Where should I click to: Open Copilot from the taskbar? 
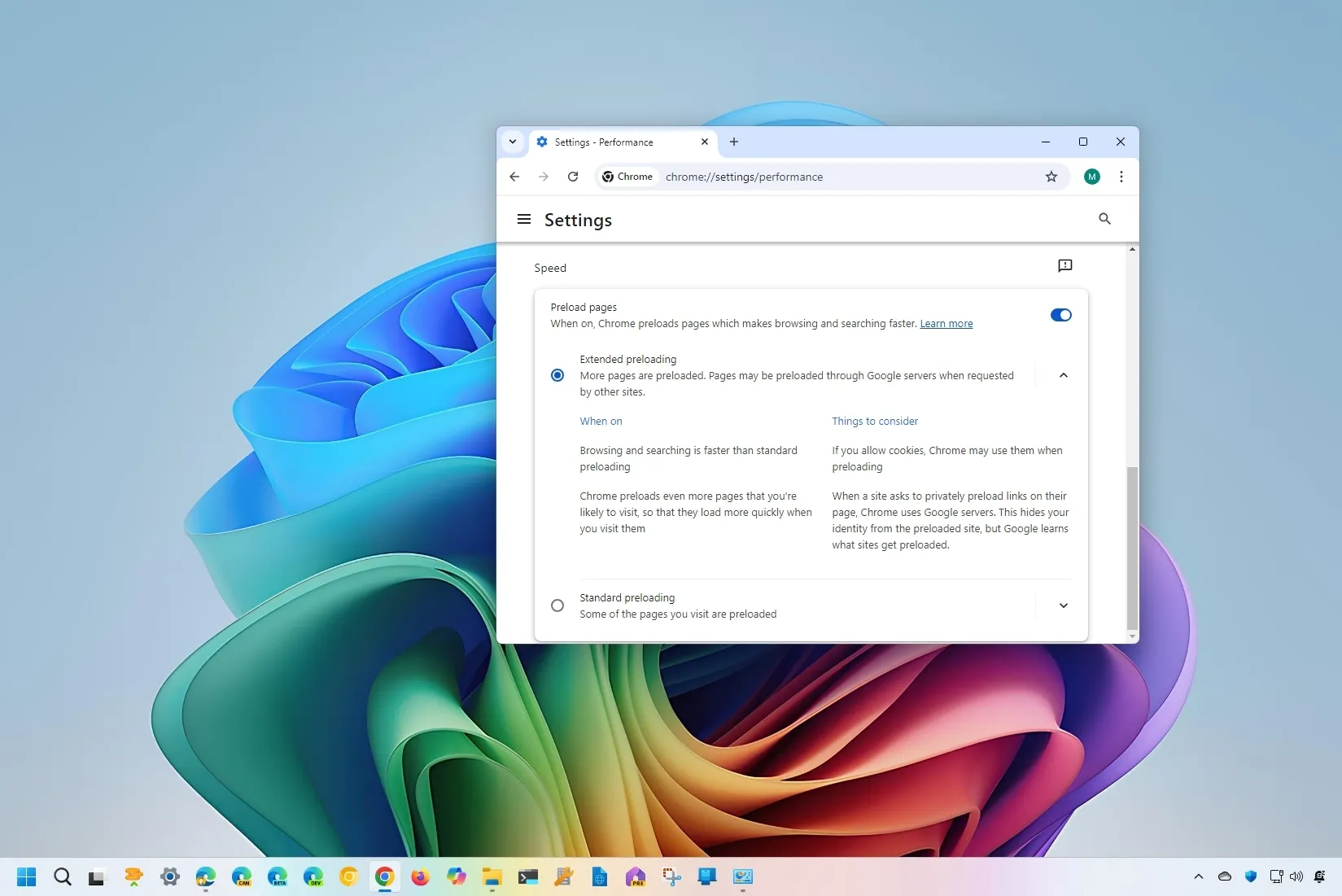(456, 876)
